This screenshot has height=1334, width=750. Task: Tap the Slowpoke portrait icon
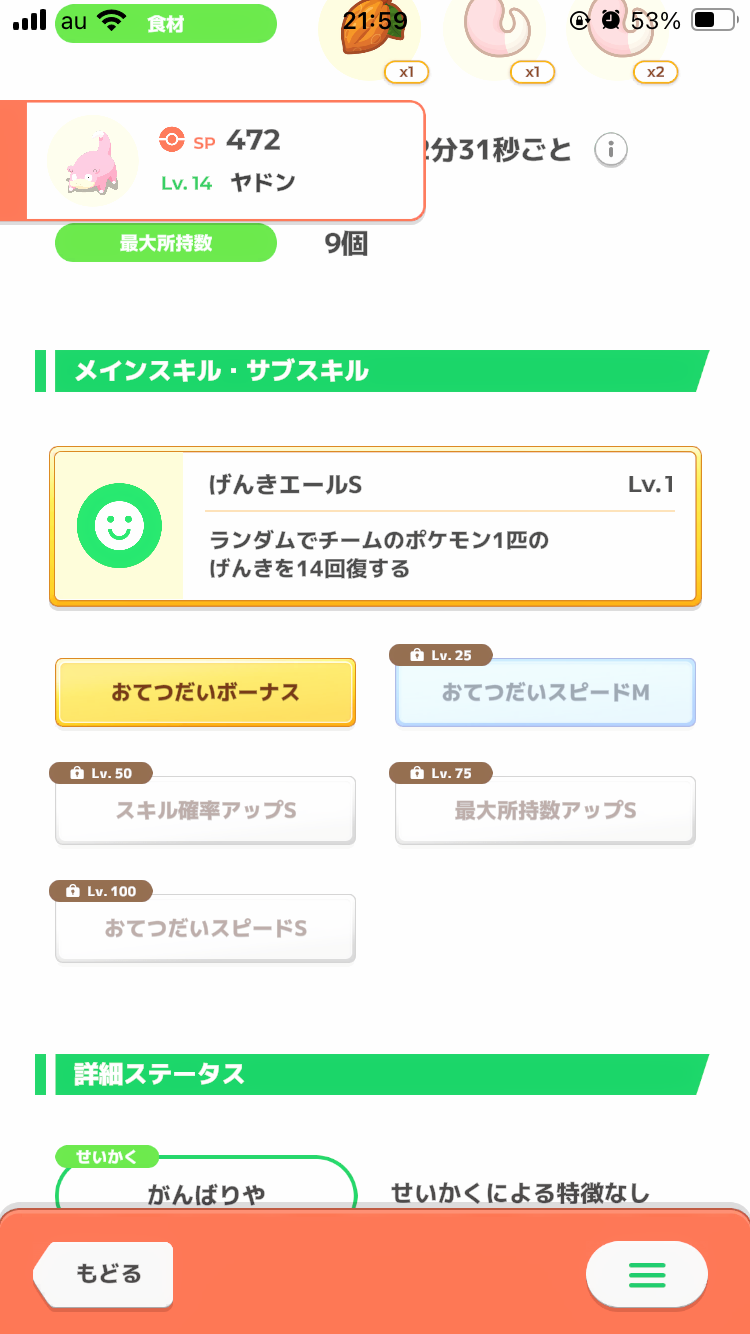92,161
